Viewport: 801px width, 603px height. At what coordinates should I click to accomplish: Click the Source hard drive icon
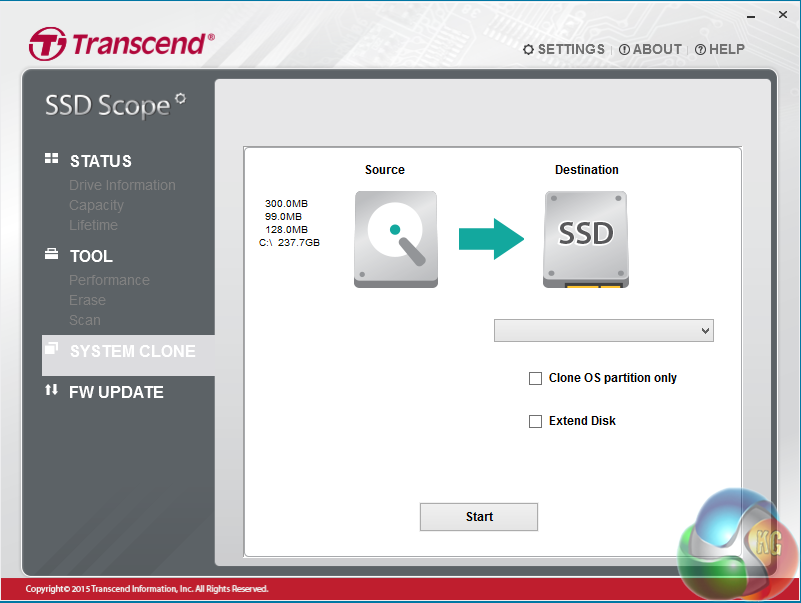[x=395, y=238]
